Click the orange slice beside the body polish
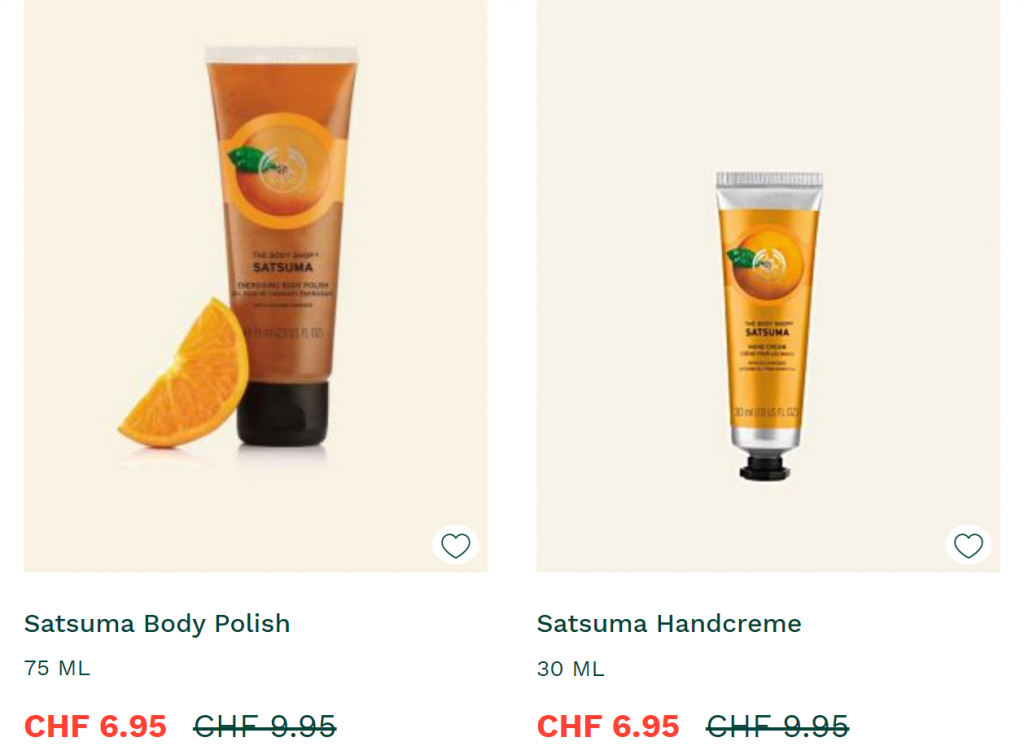The width and height of the screenshot is (1024, 755). pos(183,374)
